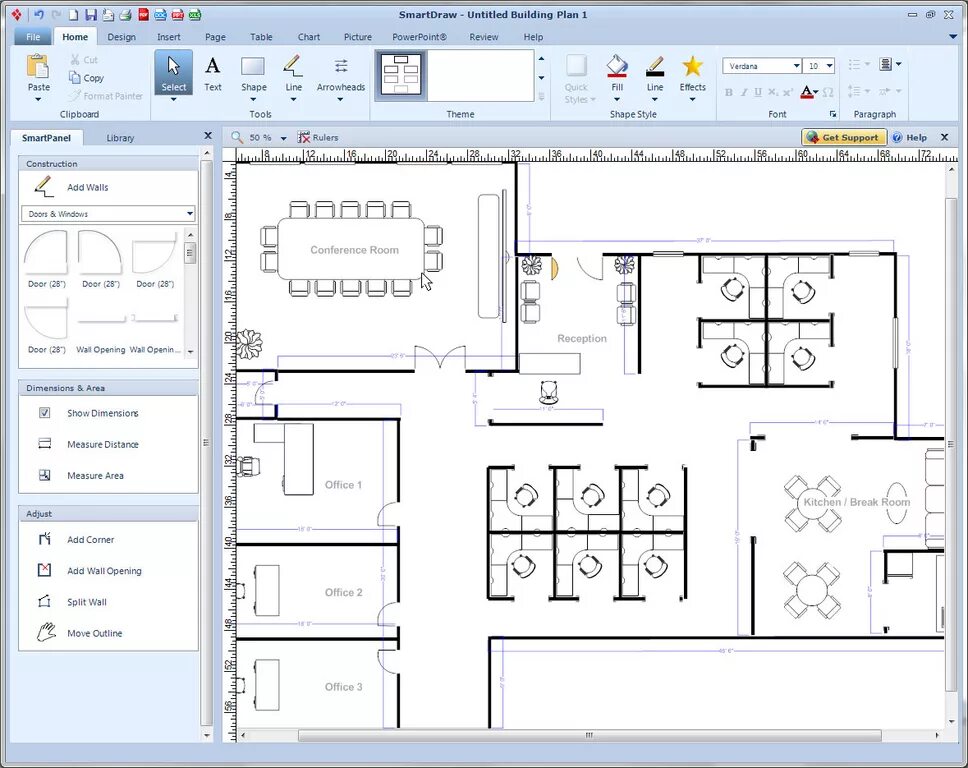The width and height of the screenshot is (968, 768).
Task: Open the PowerPoint® ribbon tab
Action: pyautogui.click(x=419, y=37)
